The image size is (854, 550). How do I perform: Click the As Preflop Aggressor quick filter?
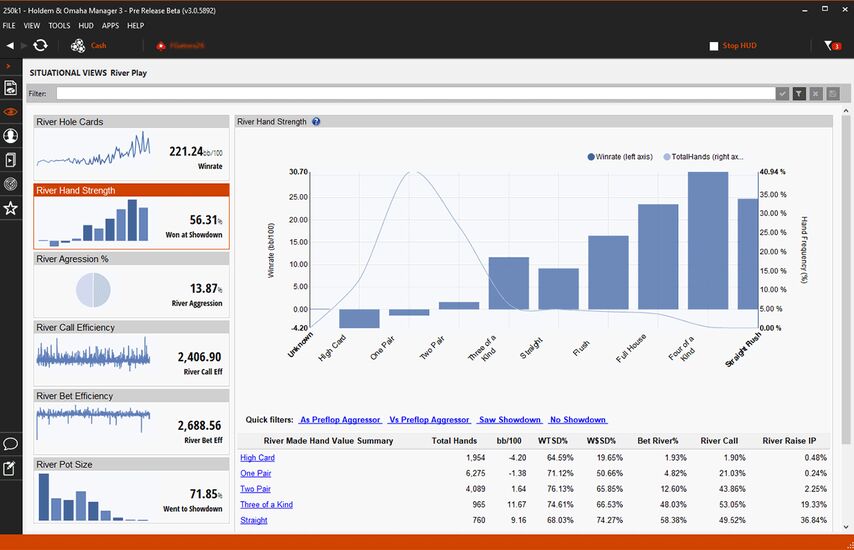click(340, 420)
